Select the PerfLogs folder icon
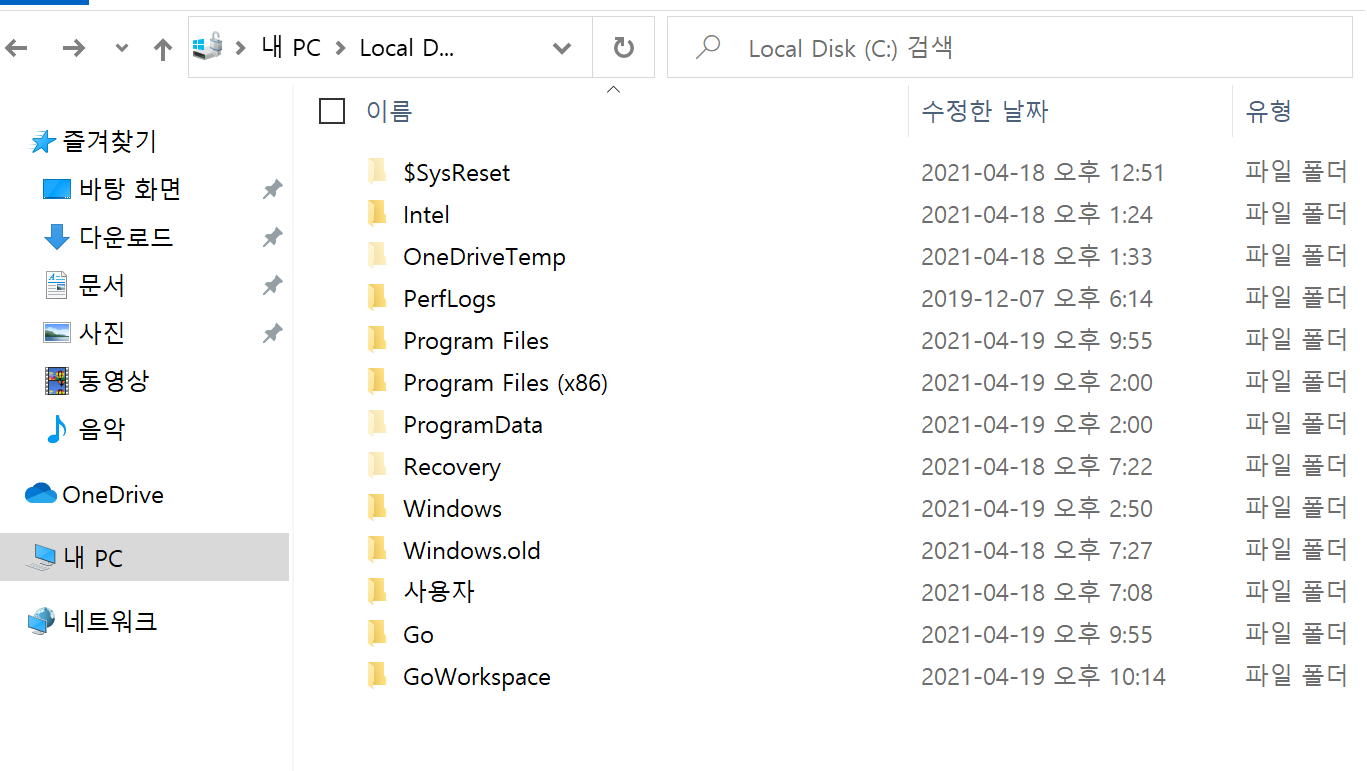The height and width of the screenshot is (771, 1367). pyautogui.click(x=378, y=297)
